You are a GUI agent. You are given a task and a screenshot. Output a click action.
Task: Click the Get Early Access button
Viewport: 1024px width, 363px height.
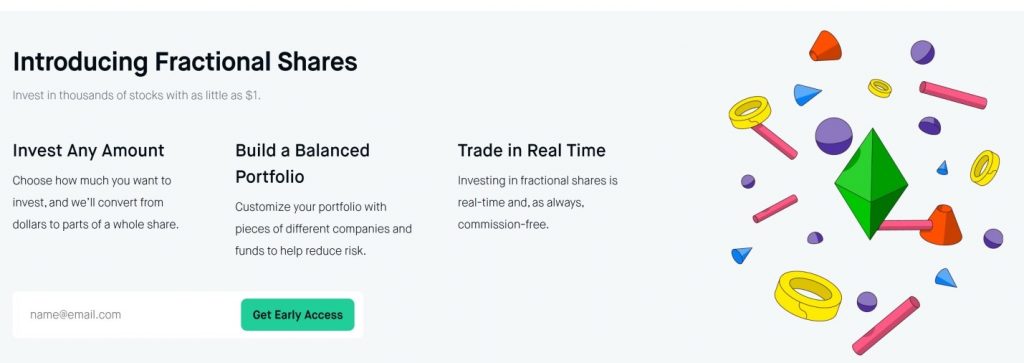(297, 315)
